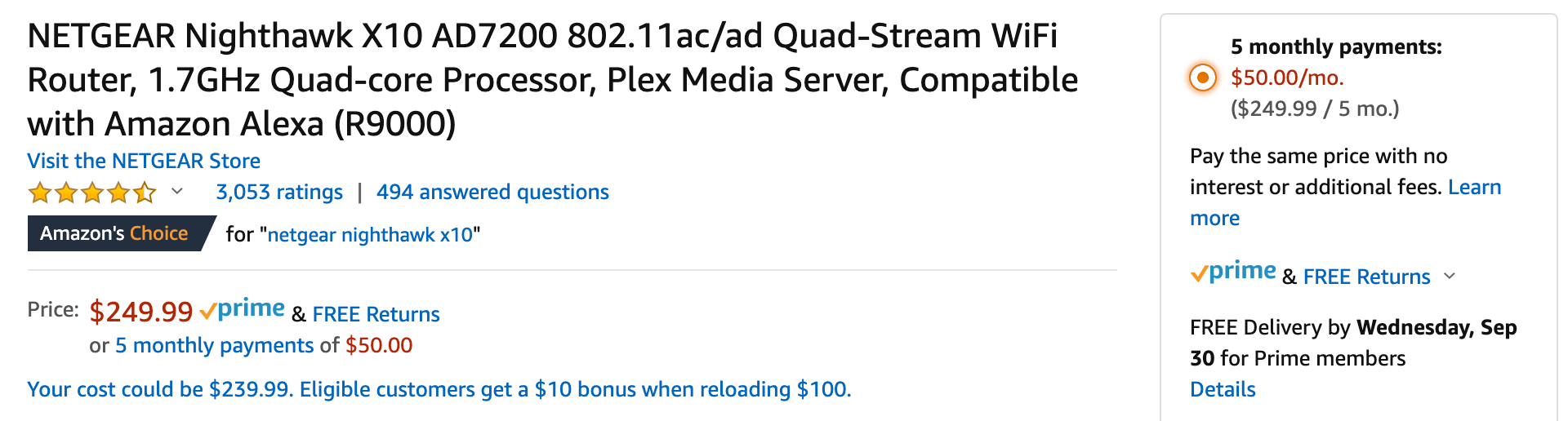Expand the chevron beside the star rating
This screenshot has width=1568, height=421.
point(177,192)
